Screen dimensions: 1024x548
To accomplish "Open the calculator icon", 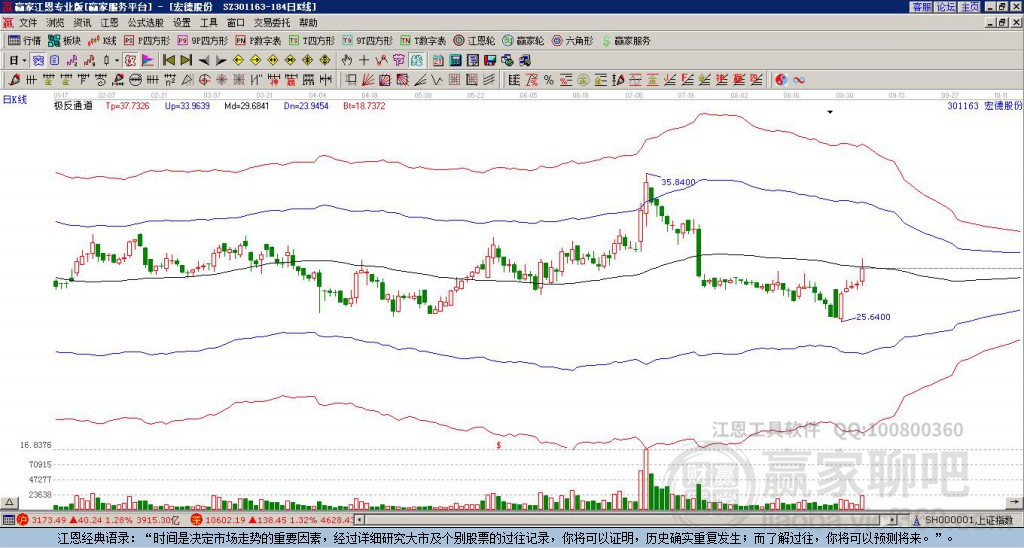I will [456, 60].
